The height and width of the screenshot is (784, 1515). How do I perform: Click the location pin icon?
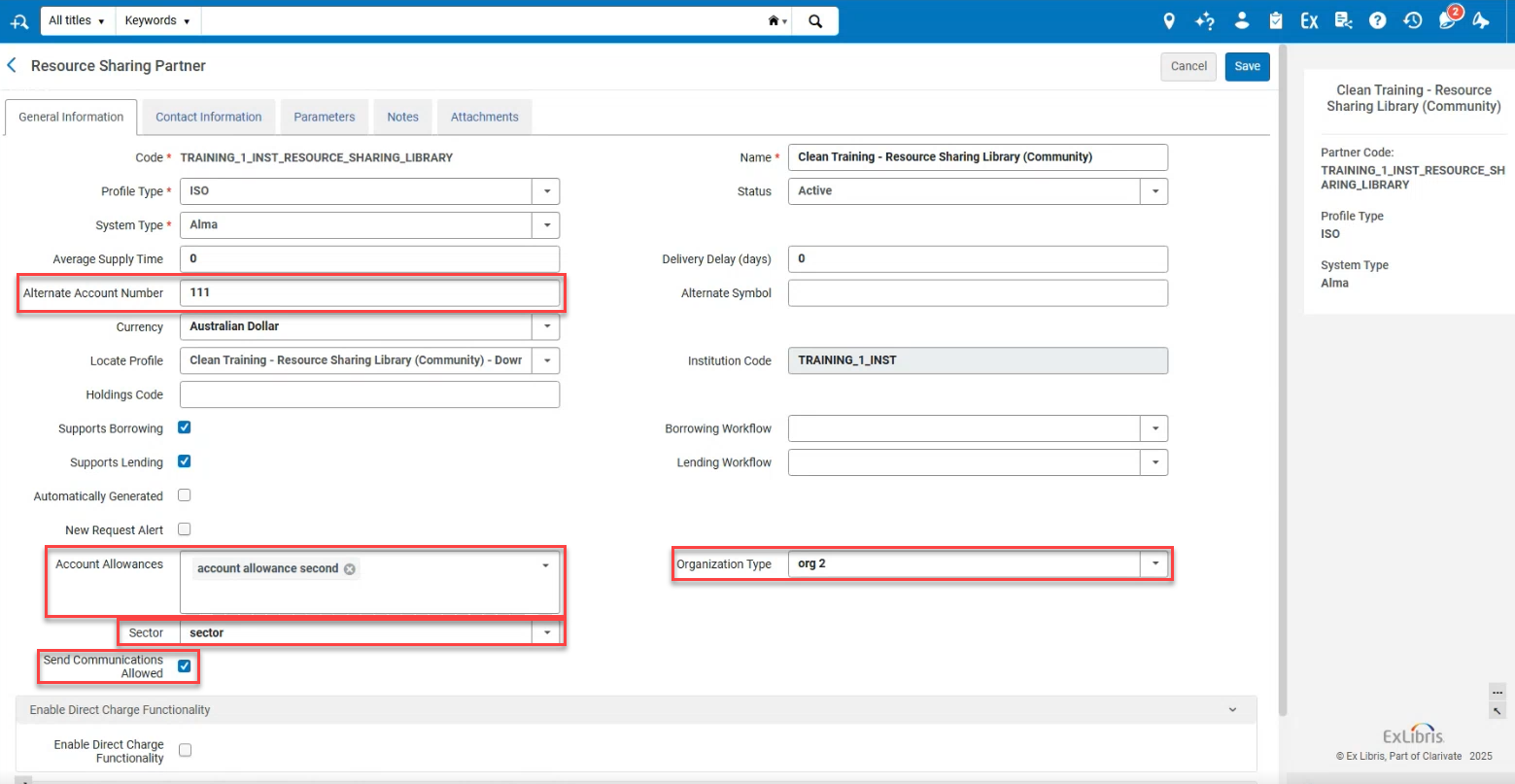pos(1169,20)
